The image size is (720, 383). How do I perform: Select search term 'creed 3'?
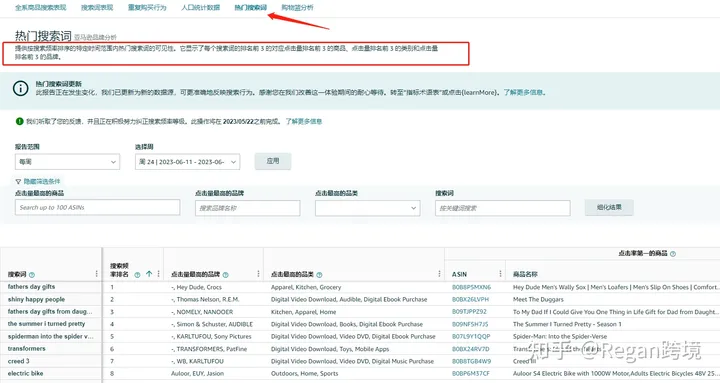pos(18,361)
